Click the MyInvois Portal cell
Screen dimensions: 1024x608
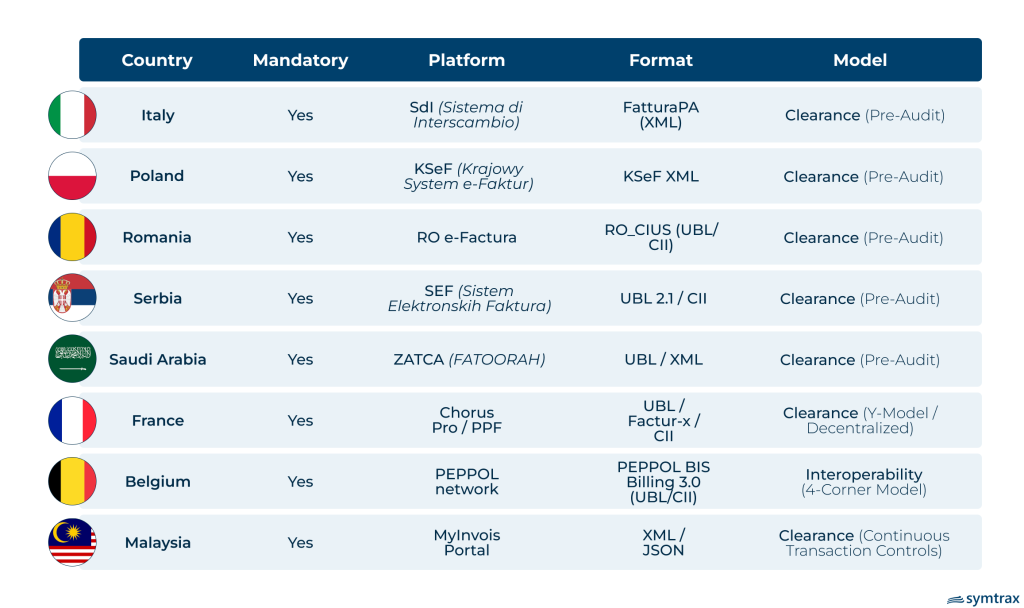(x=466, y=542)
